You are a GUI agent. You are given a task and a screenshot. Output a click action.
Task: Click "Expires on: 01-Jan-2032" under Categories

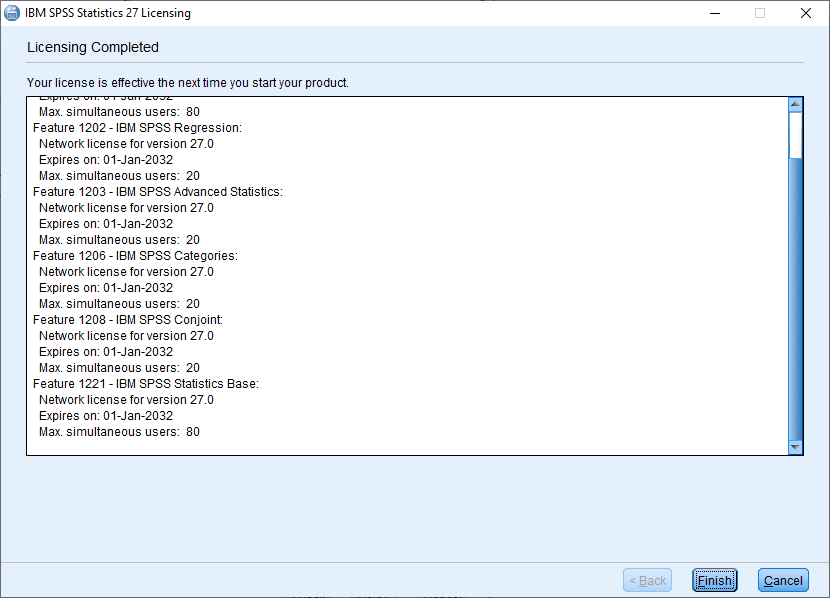point(106,288)
